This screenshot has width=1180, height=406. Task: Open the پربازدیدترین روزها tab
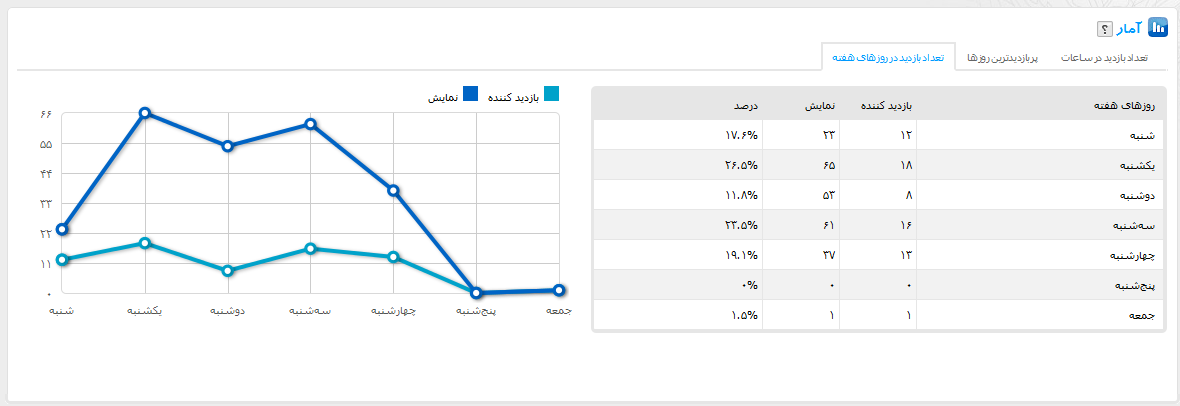(1002, 58)
